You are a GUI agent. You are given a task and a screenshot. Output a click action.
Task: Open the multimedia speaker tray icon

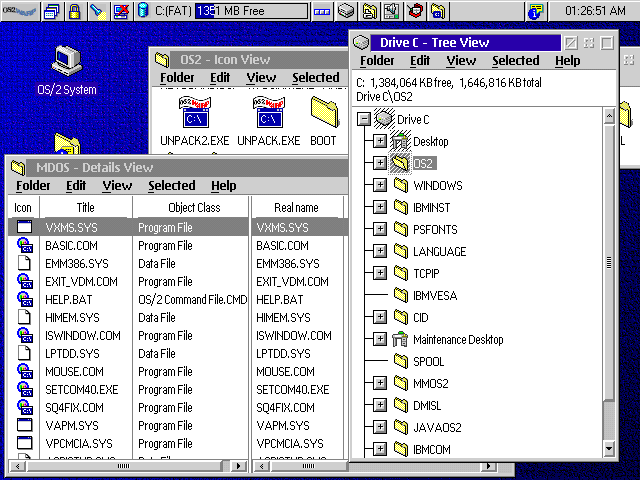coord(392,11)
